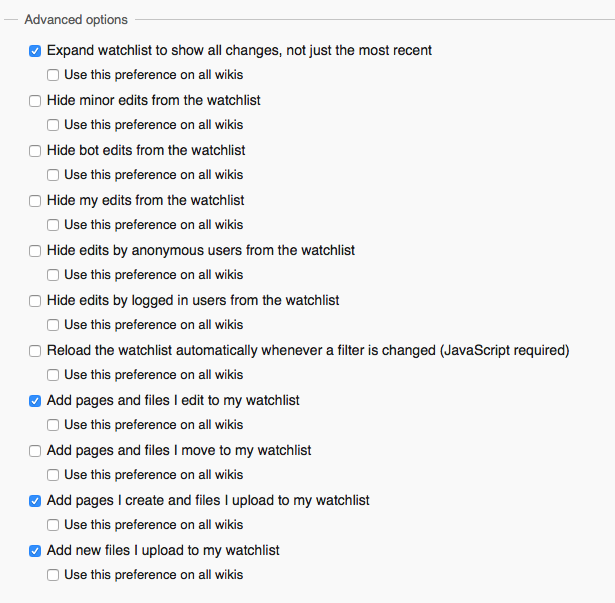
Task: Tick all-wikis box under anonymous users option
Action: click(53, 275)
